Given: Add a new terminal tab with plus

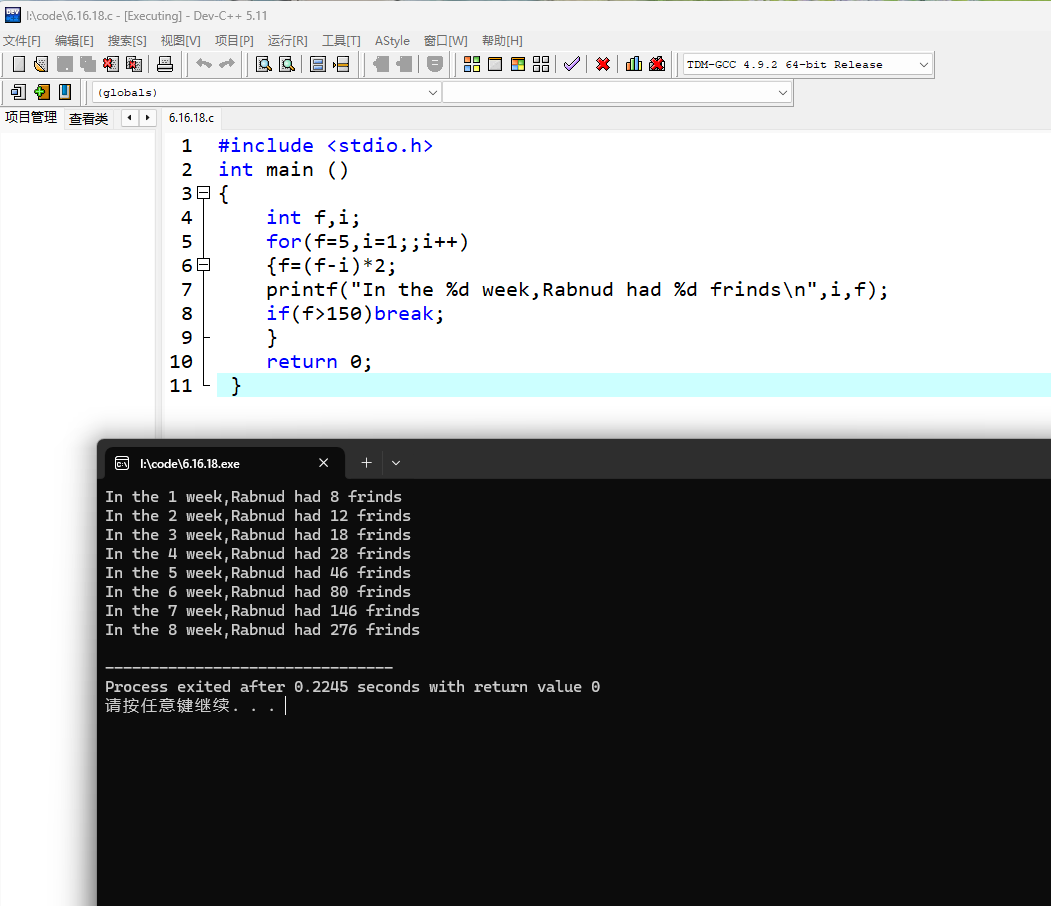Looking at the screenshot, I should 367,463.
